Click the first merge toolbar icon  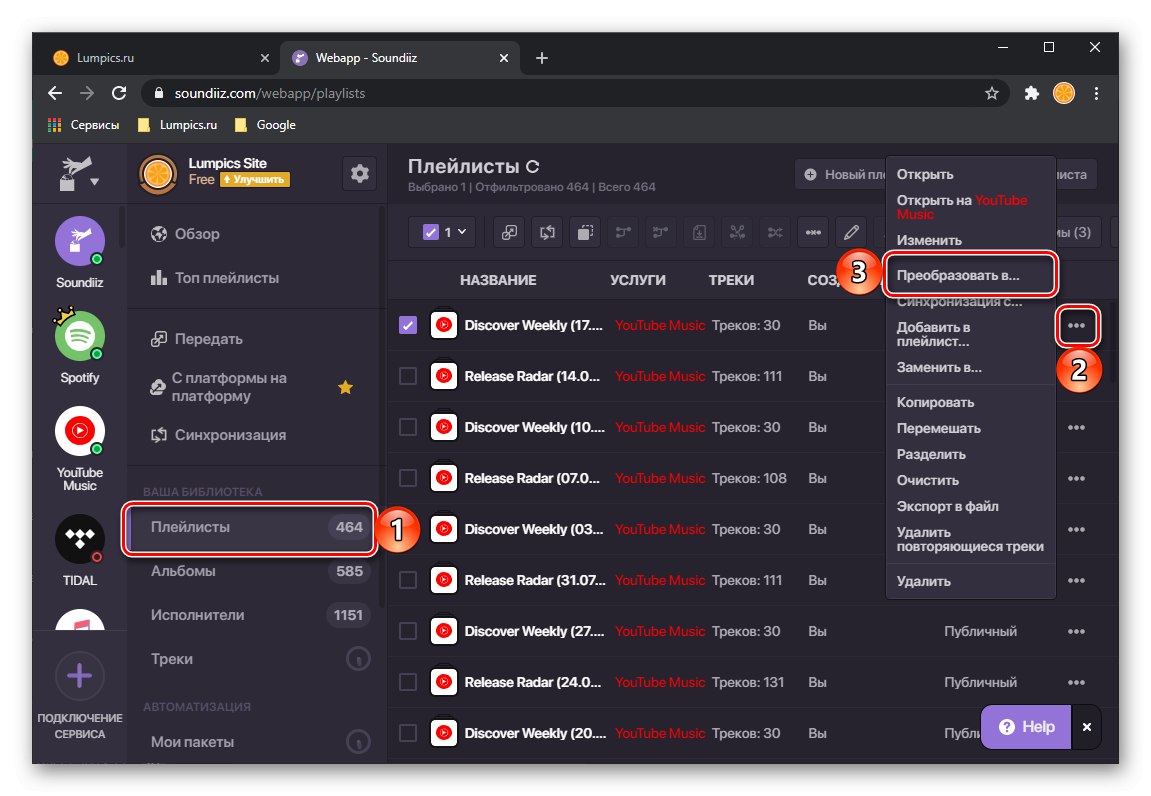click(x=623, y=233)
